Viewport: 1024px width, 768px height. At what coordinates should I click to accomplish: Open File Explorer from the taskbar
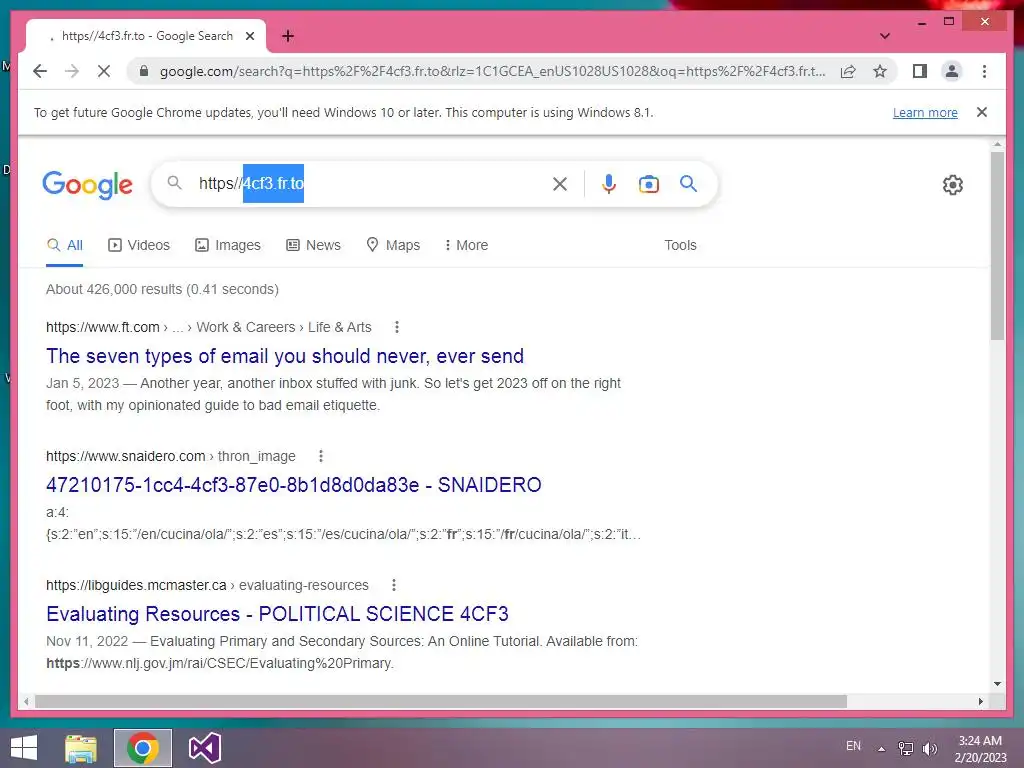coord(81,748)
